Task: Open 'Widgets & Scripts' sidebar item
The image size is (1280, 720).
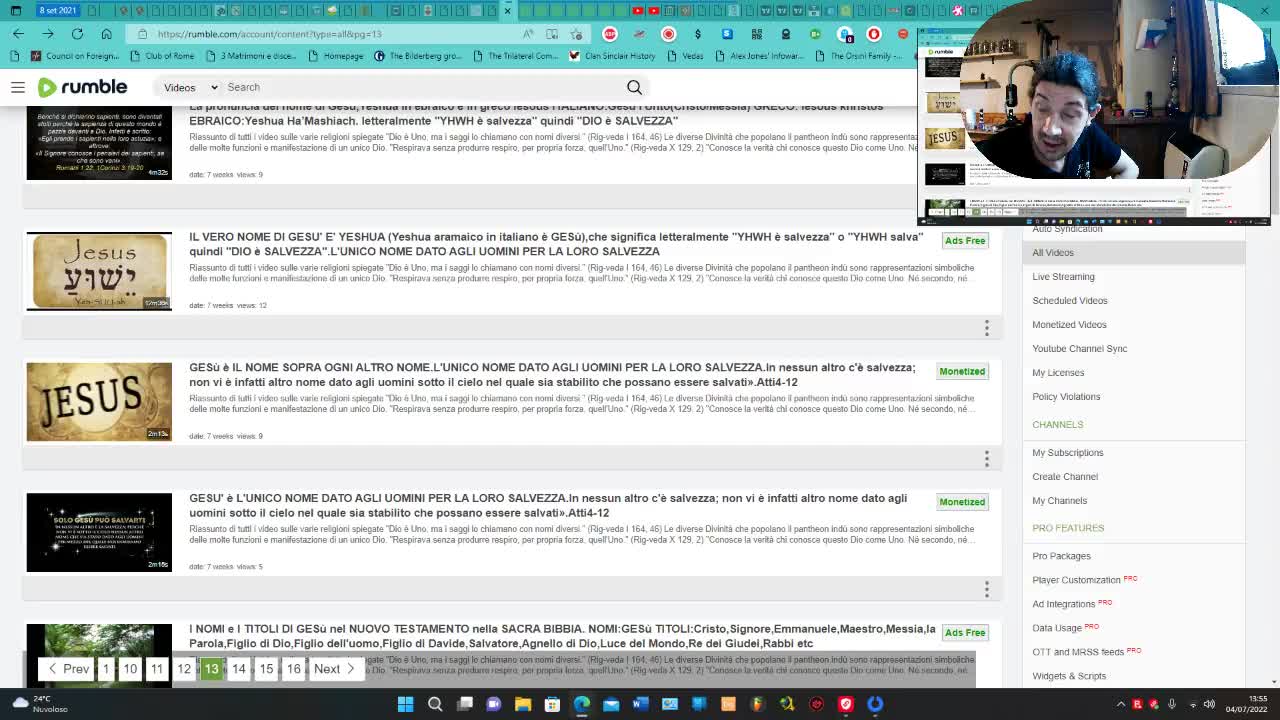Action: tap(1069, 676)
